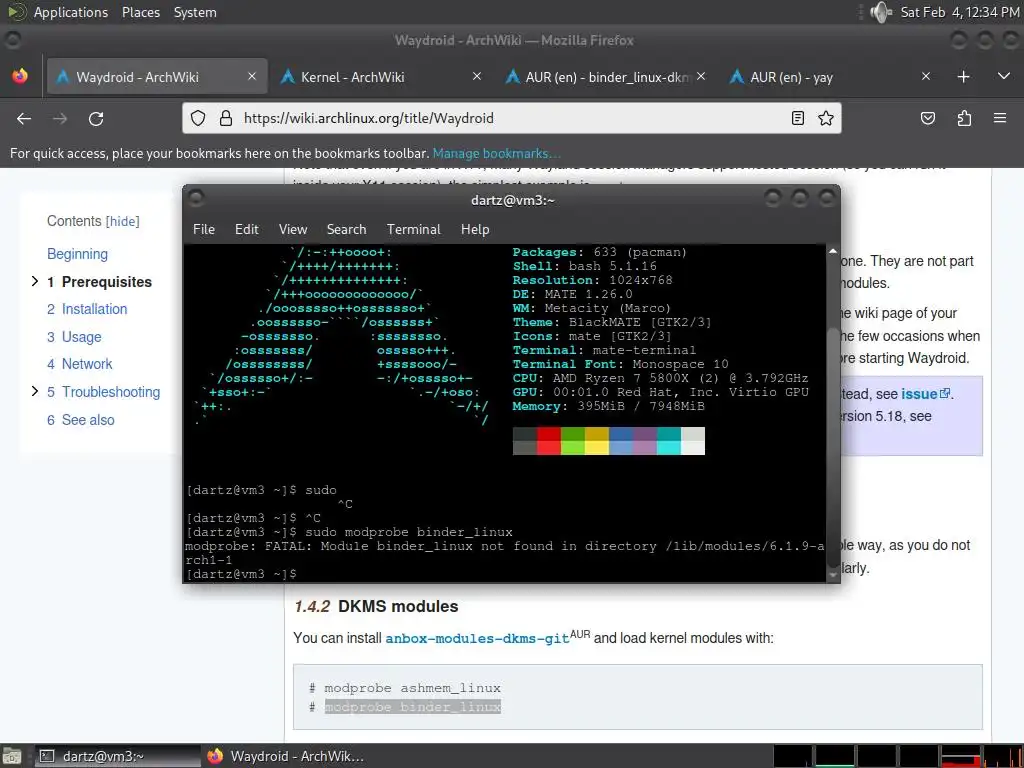
Task: Open the terminal File menu
Action: (204, 229)
